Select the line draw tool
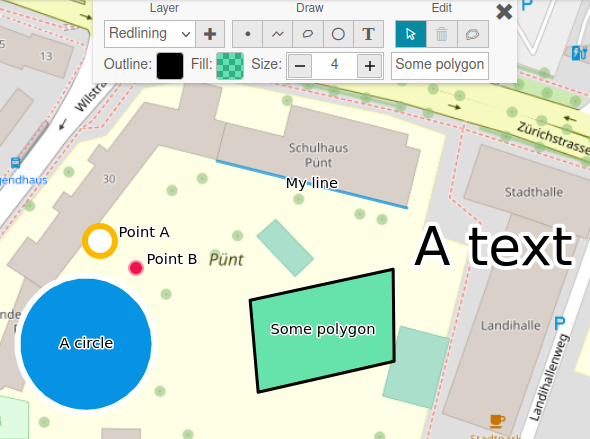Screen dimensions: 590x439 278,34
